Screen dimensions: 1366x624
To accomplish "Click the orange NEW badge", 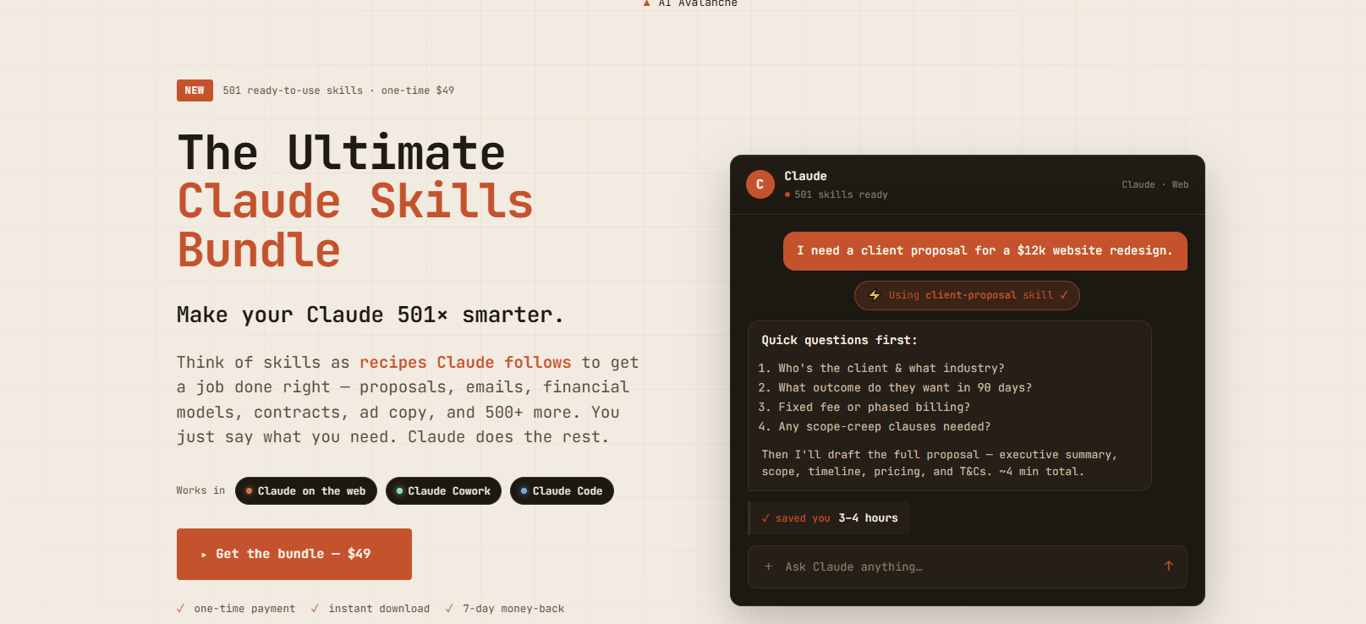I will pos(195,90).
